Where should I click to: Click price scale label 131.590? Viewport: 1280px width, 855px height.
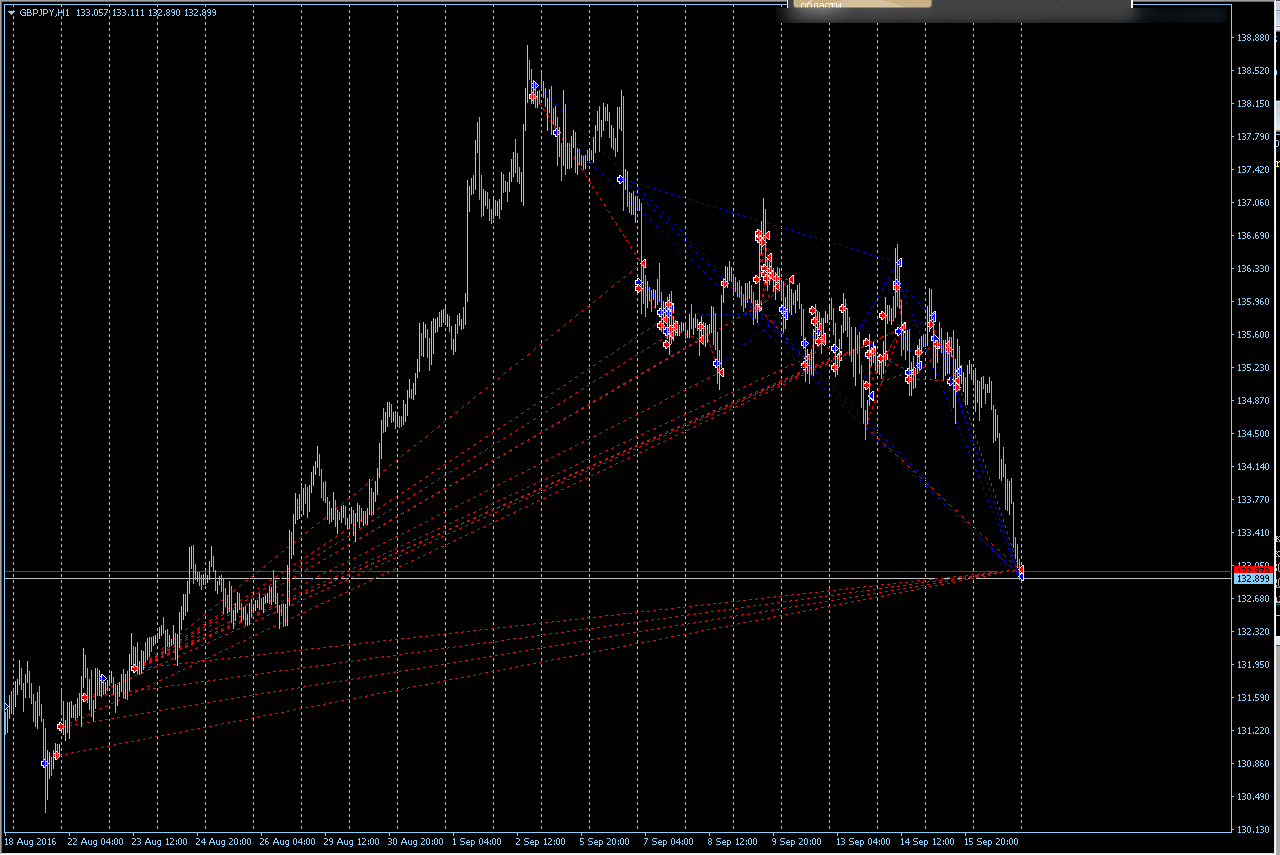1253,698
